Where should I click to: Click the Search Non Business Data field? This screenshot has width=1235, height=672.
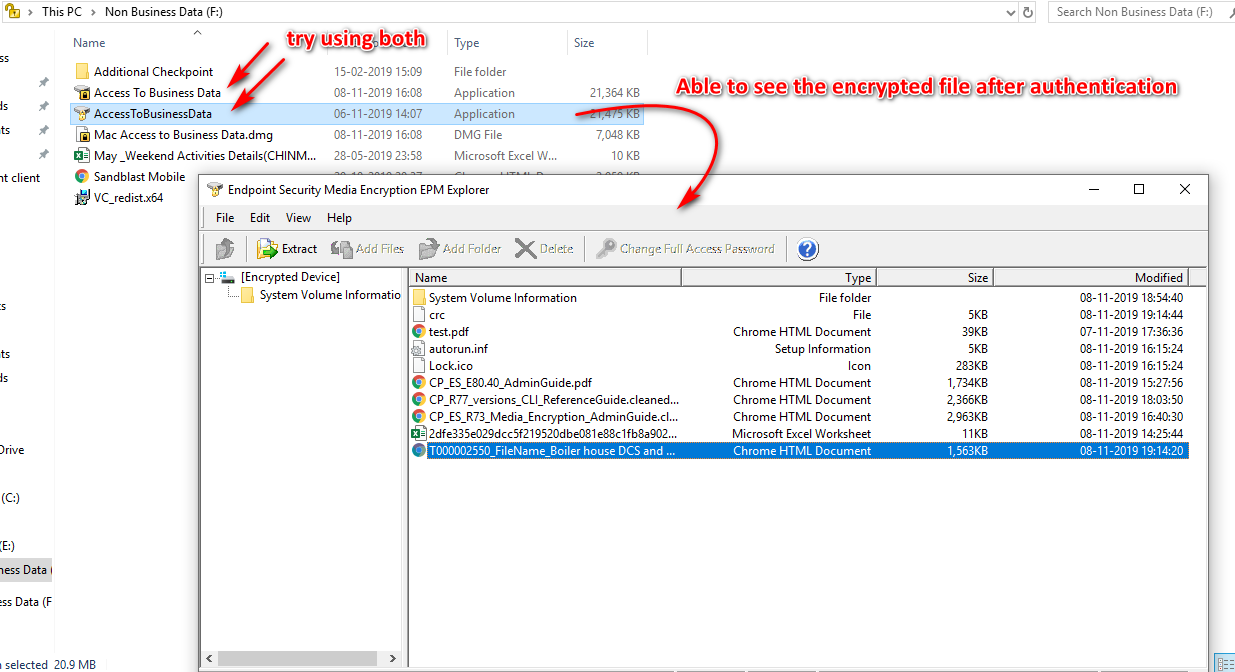[x=1140, y=12]
